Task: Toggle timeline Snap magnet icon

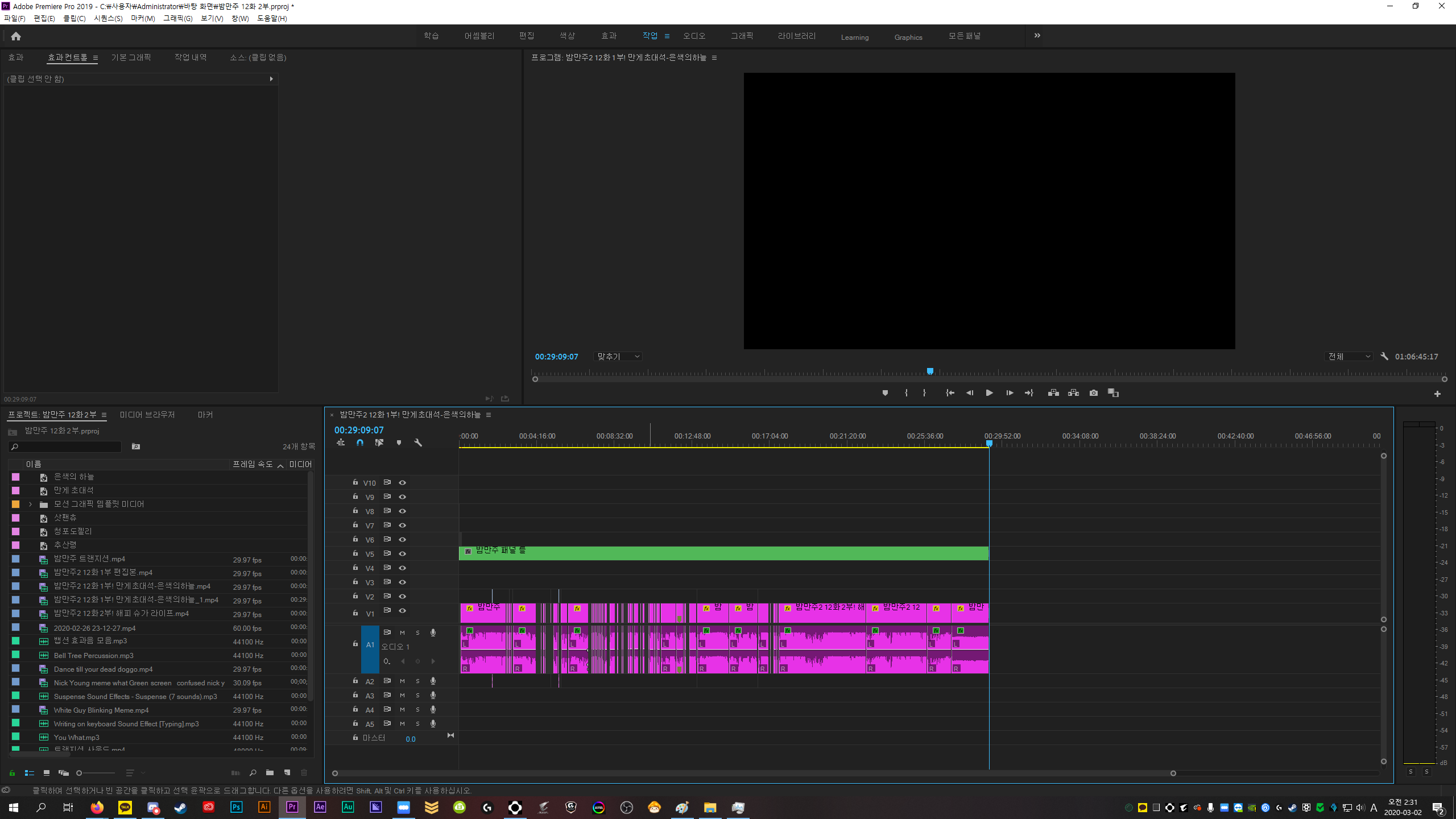Action: (360, 442)
